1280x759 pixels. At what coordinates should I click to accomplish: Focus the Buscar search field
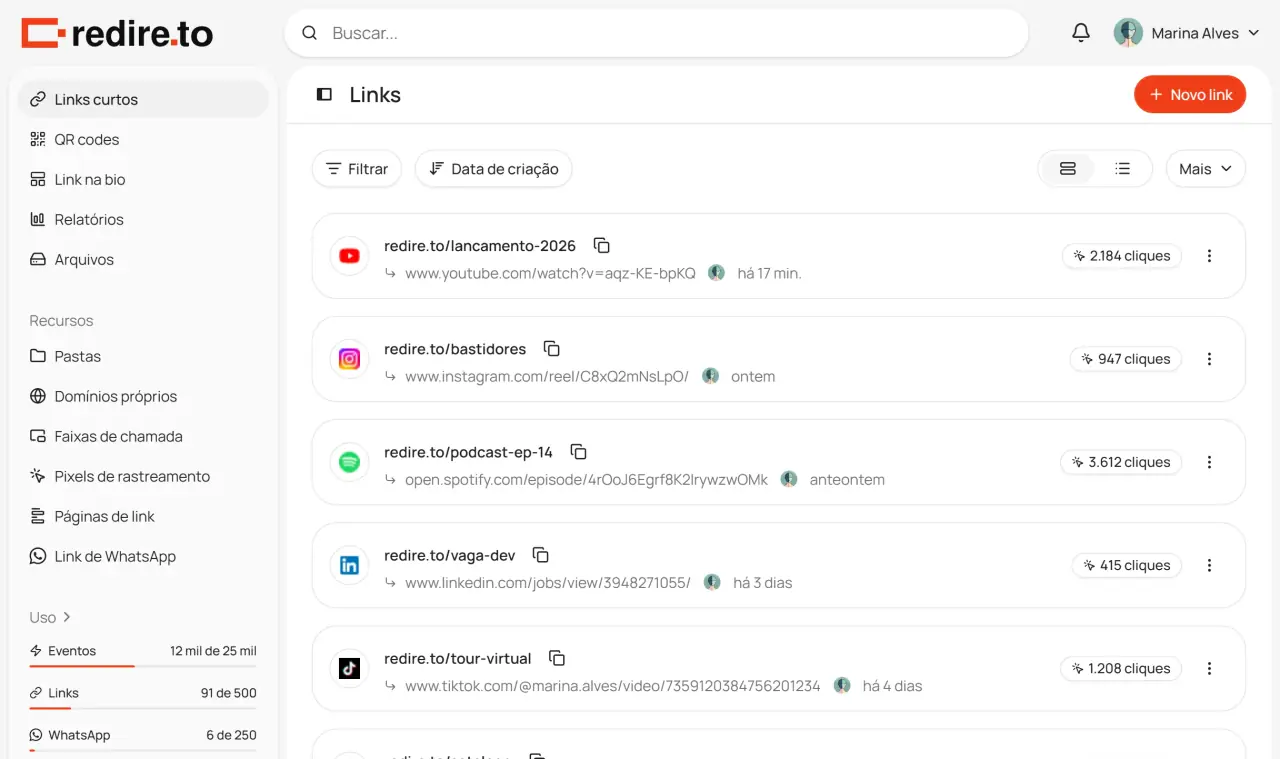click(656, 33)
